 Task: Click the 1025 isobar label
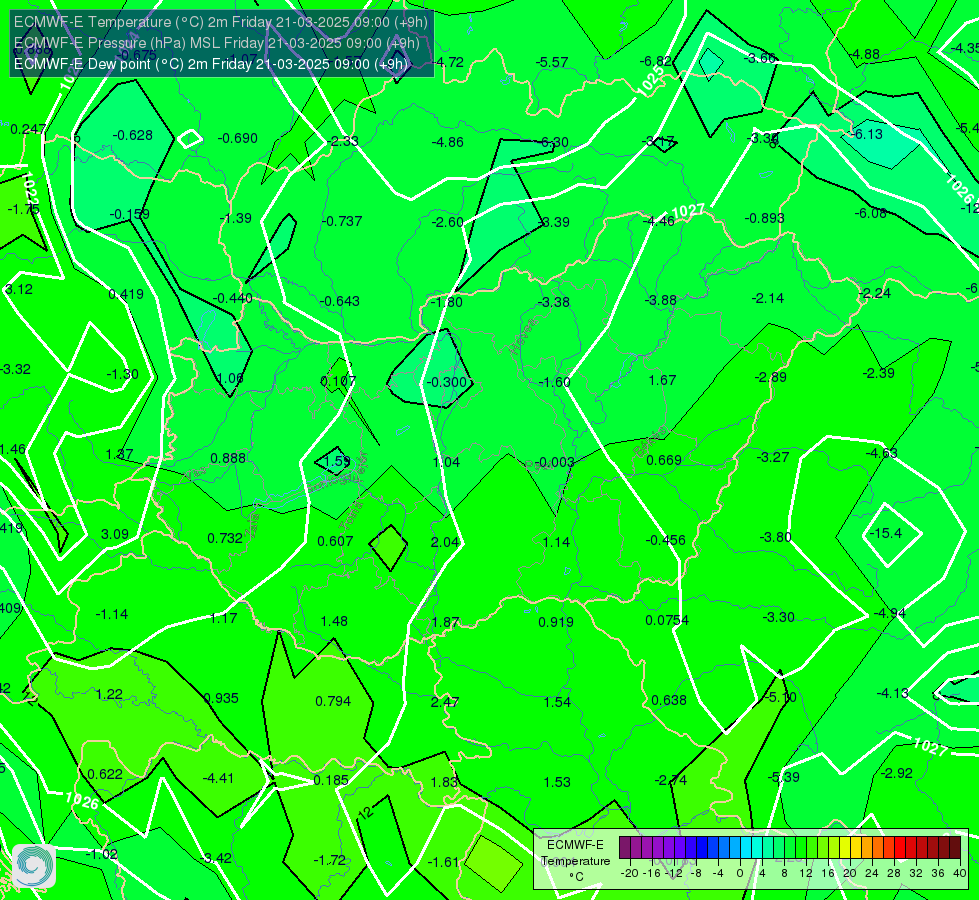(x=651, y=82)
